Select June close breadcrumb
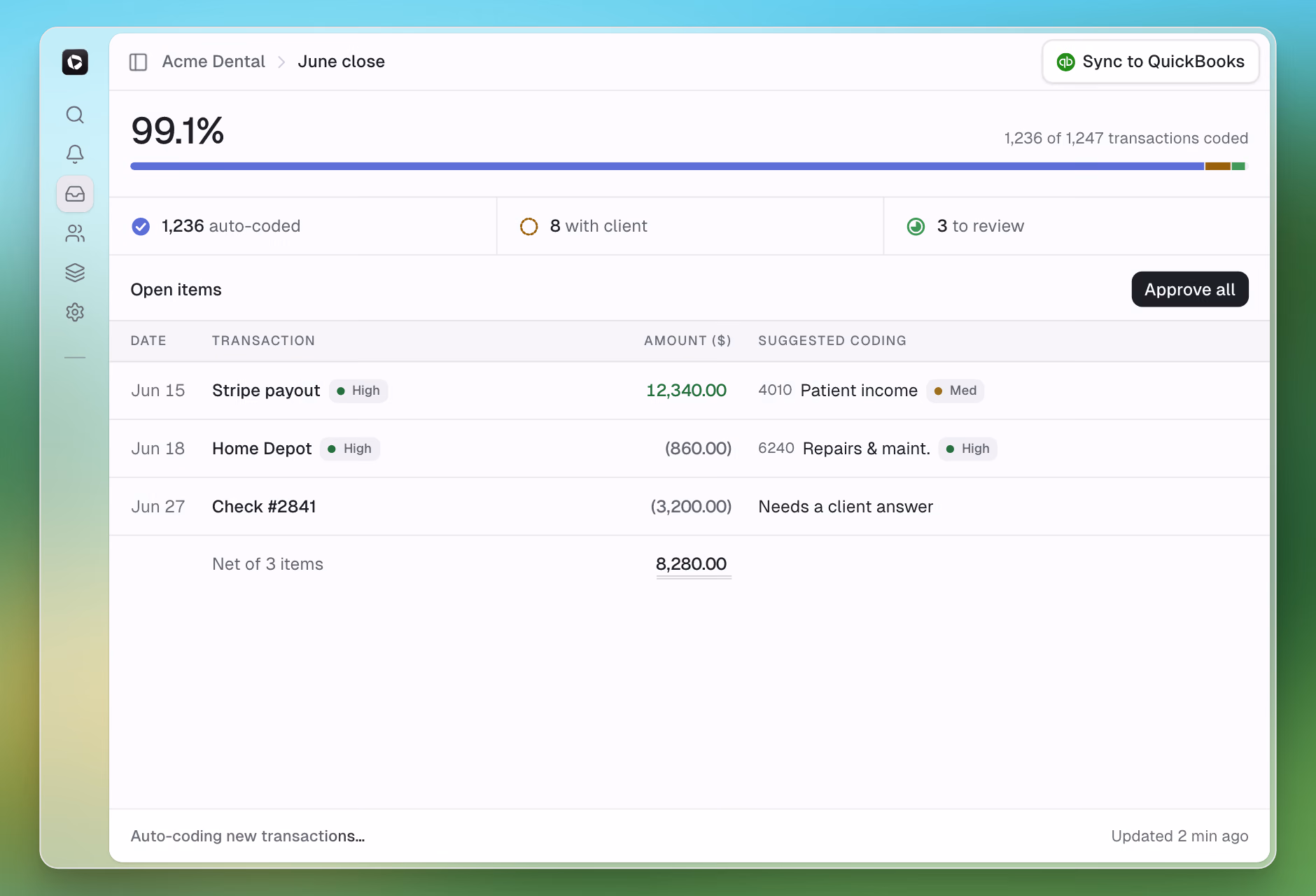Viewport: 1316px width, 896px height. 341,62
